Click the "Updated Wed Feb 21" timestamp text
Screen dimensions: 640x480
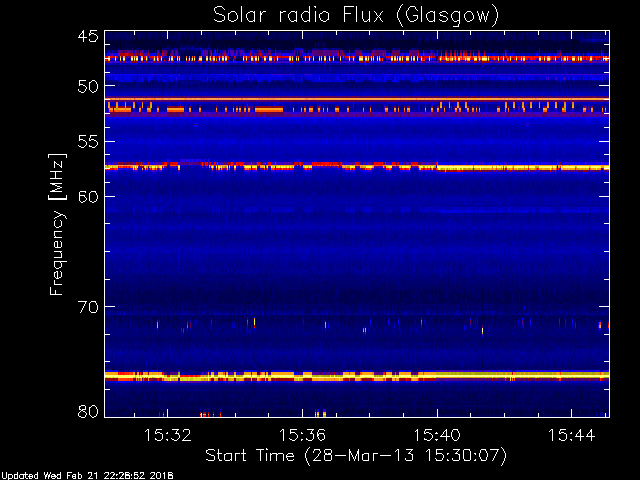(x=87, y=476)
